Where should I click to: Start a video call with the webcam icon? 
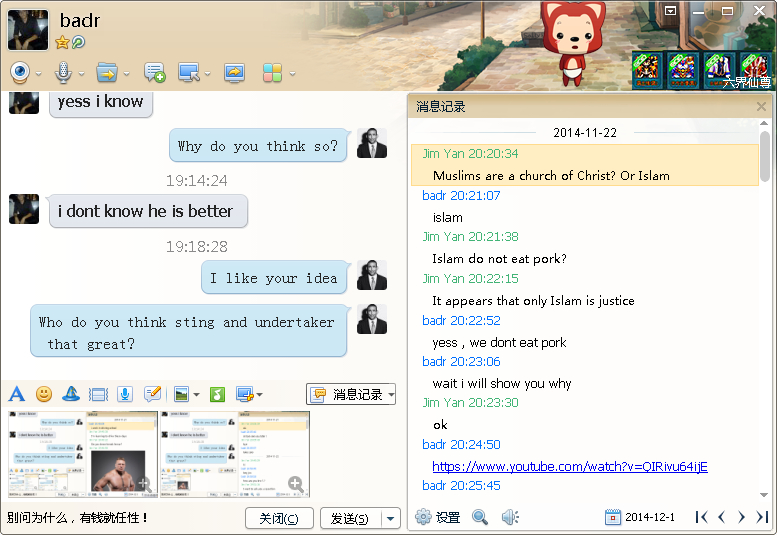click(20, 73)
